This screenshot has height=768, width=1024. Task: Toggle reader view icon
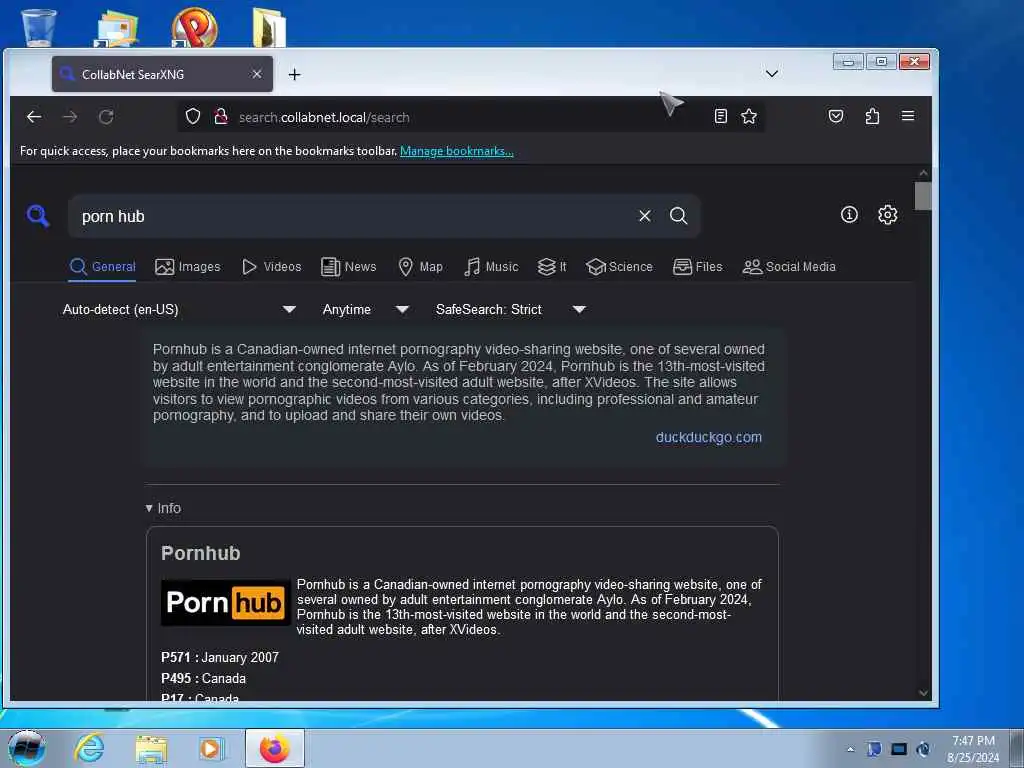point(720,116)
